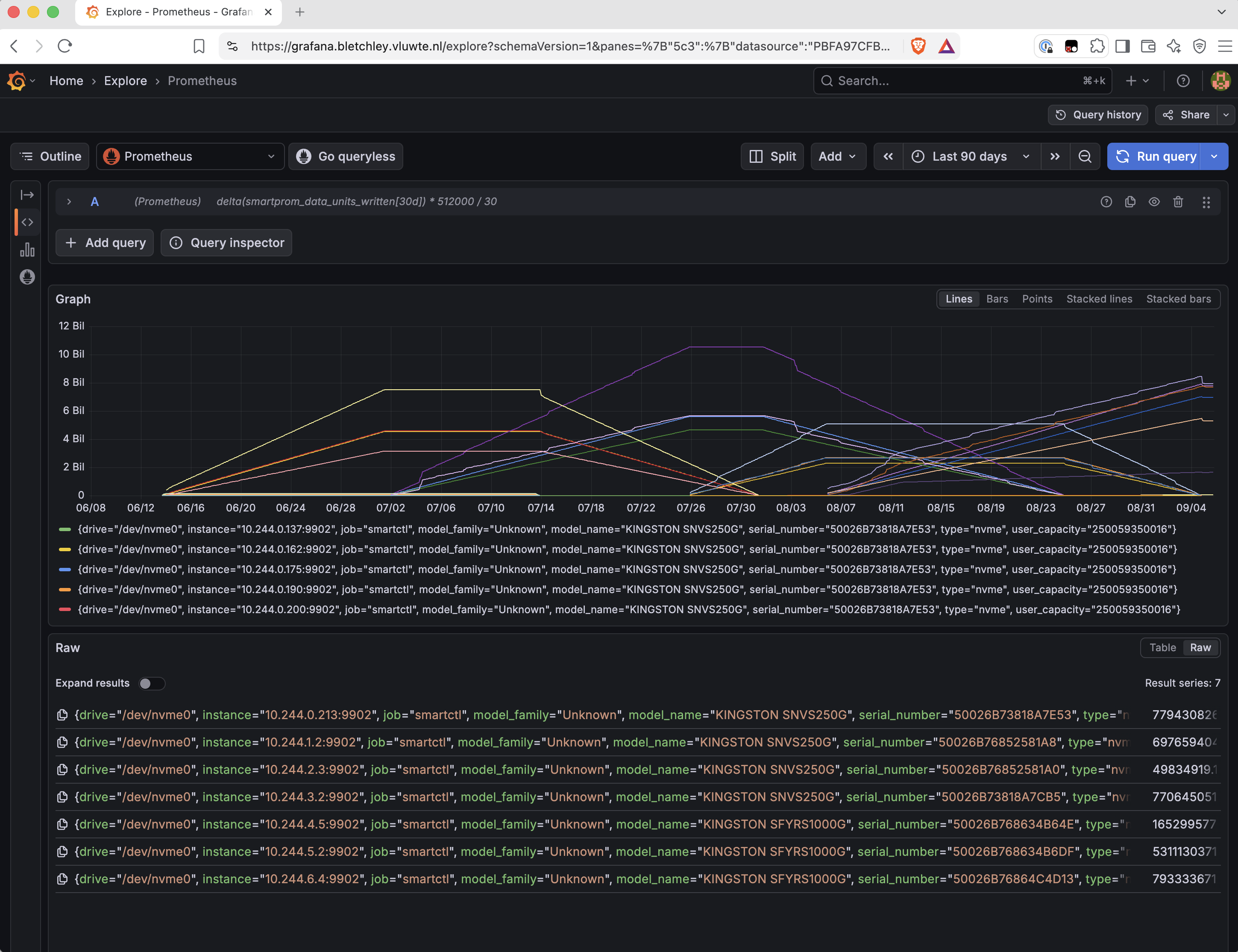Open the help question-mark icon in top bar
This screenshot has width=1238, height=952.
tap(1183, 81)
